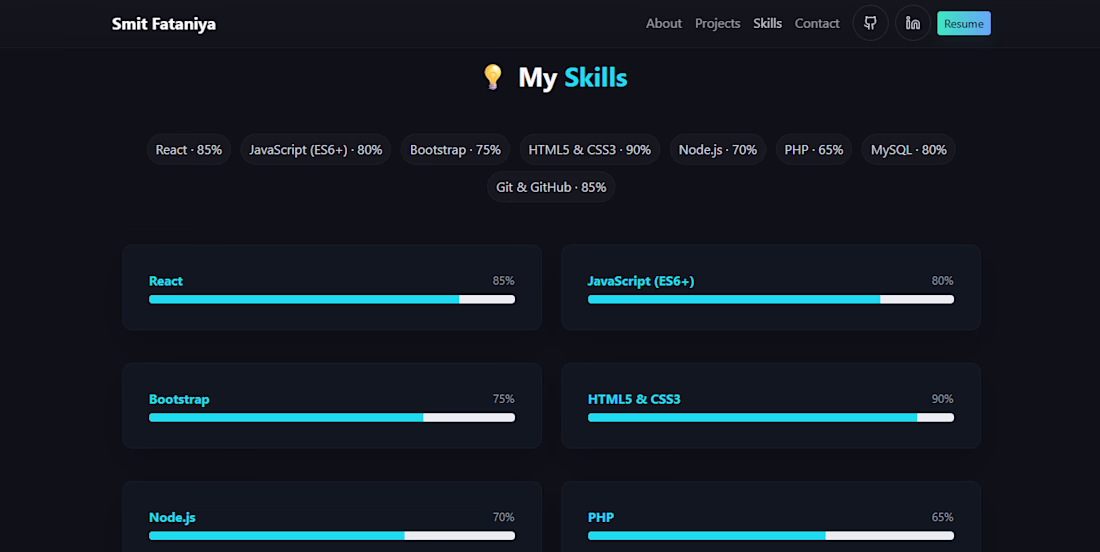Select the JavaScript (ES6+) · 80% chip
The height and width of the screenshot is (552, 1100).
pyautogui.click(x=316, y=149)
